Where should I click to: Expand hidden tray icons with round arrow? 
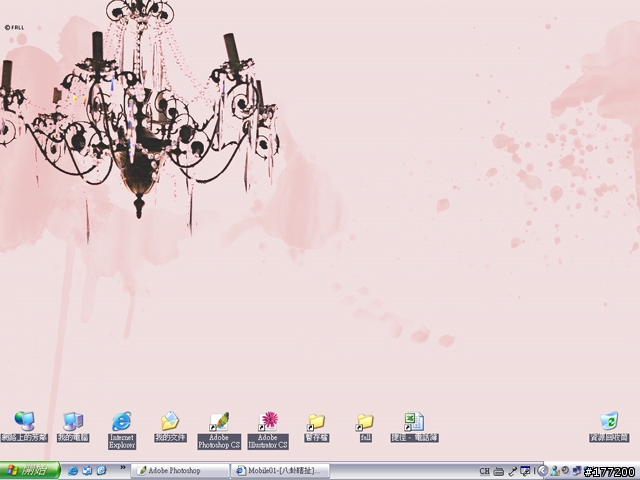click(542, 471)
